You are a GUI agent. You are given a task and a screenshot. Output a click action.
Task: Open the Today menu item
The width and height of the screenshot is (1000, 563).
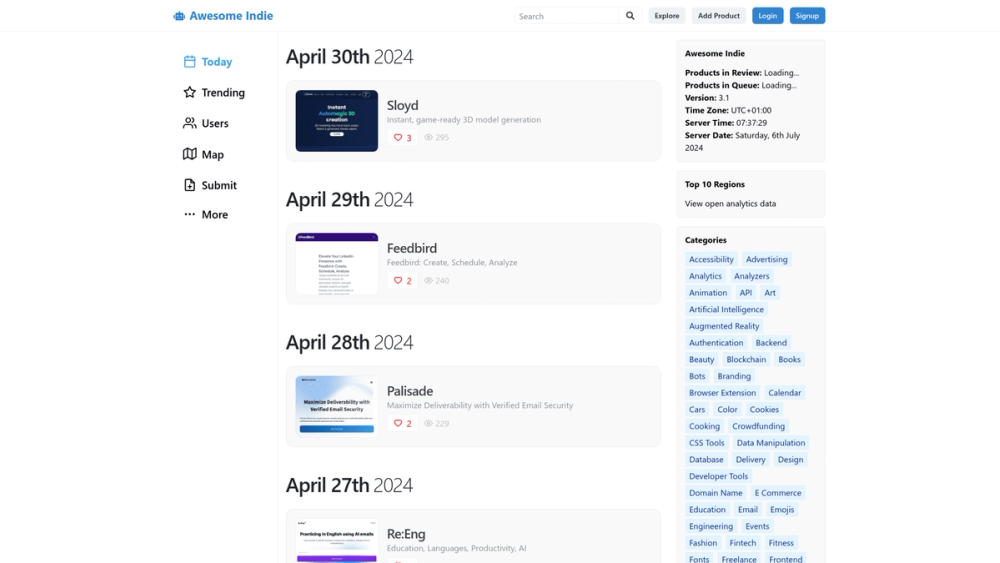[208, 62]
